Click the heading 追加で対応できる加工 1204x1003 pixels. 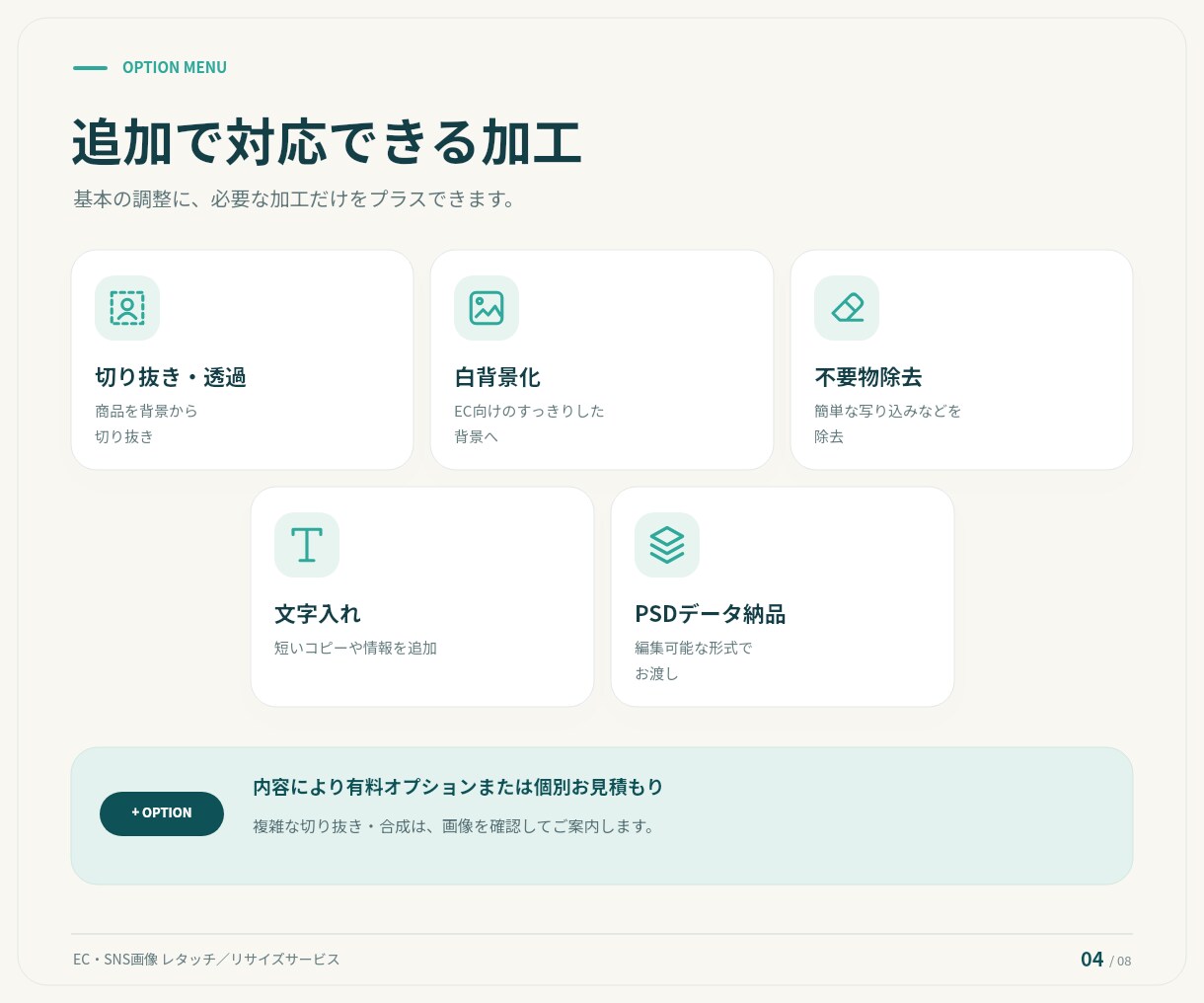coord(327,142)
